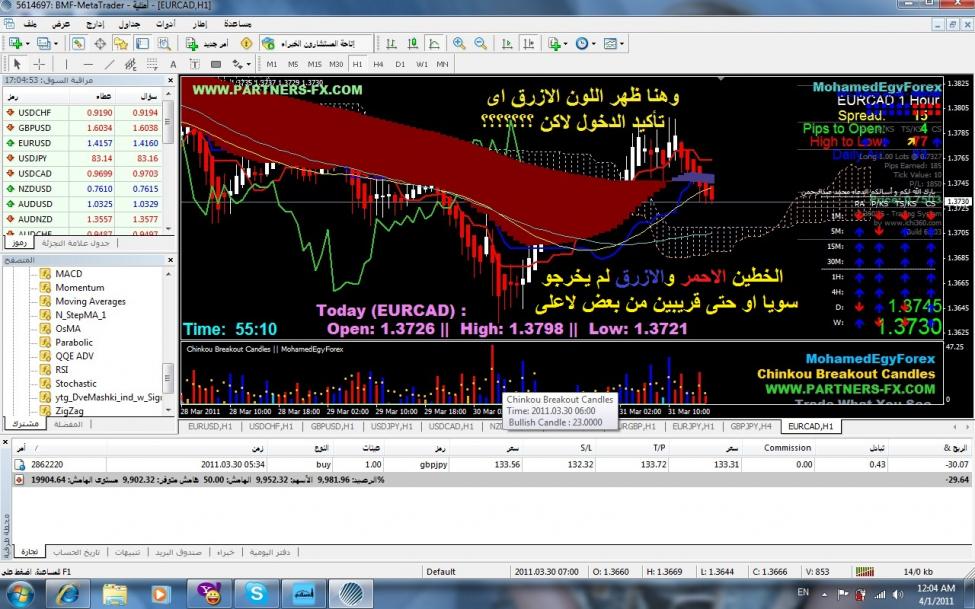Click the yellow MetaEditor diamond icon
The image size is (975, 609).
(246, 44)
